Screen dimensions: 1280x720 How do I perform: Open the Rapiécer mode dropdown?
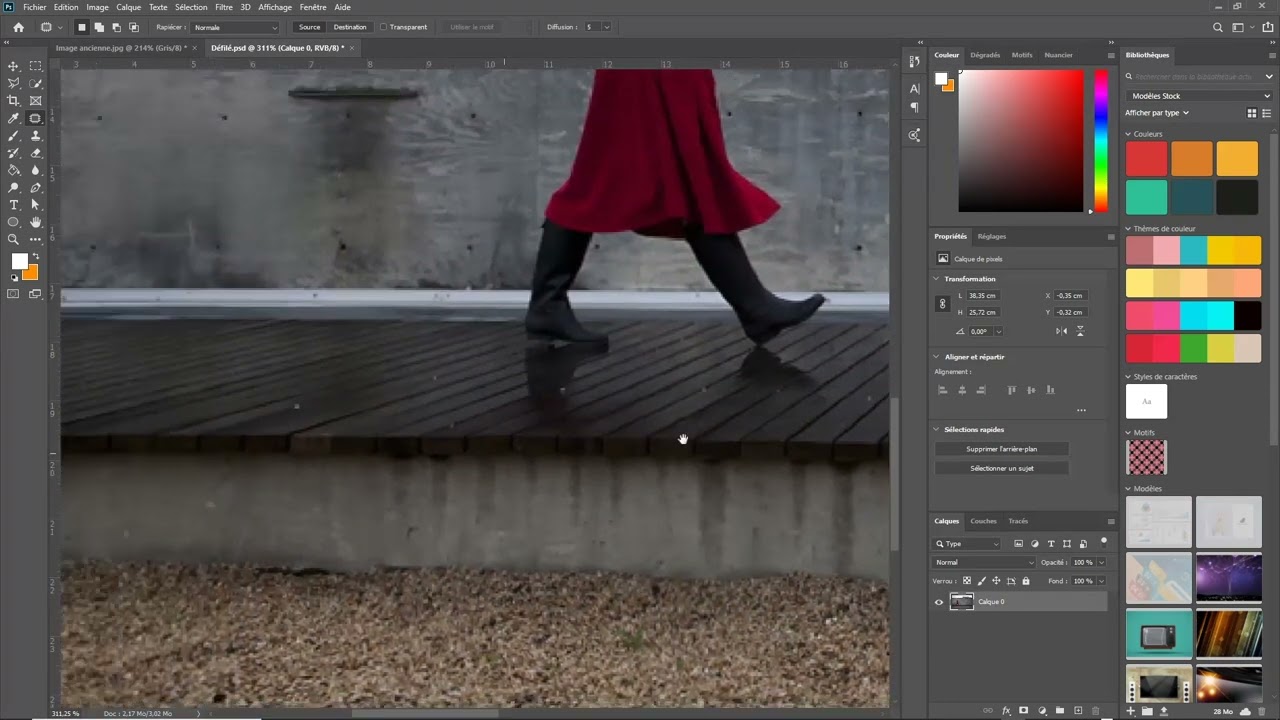pyautogui.click(x=235, y=27)
